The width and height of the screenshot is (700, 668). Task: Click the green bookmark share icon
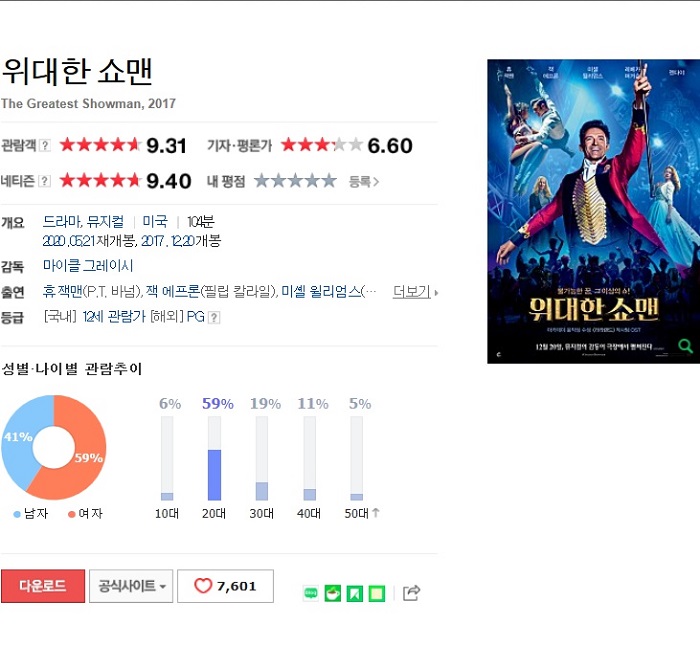tap(355, 593)
